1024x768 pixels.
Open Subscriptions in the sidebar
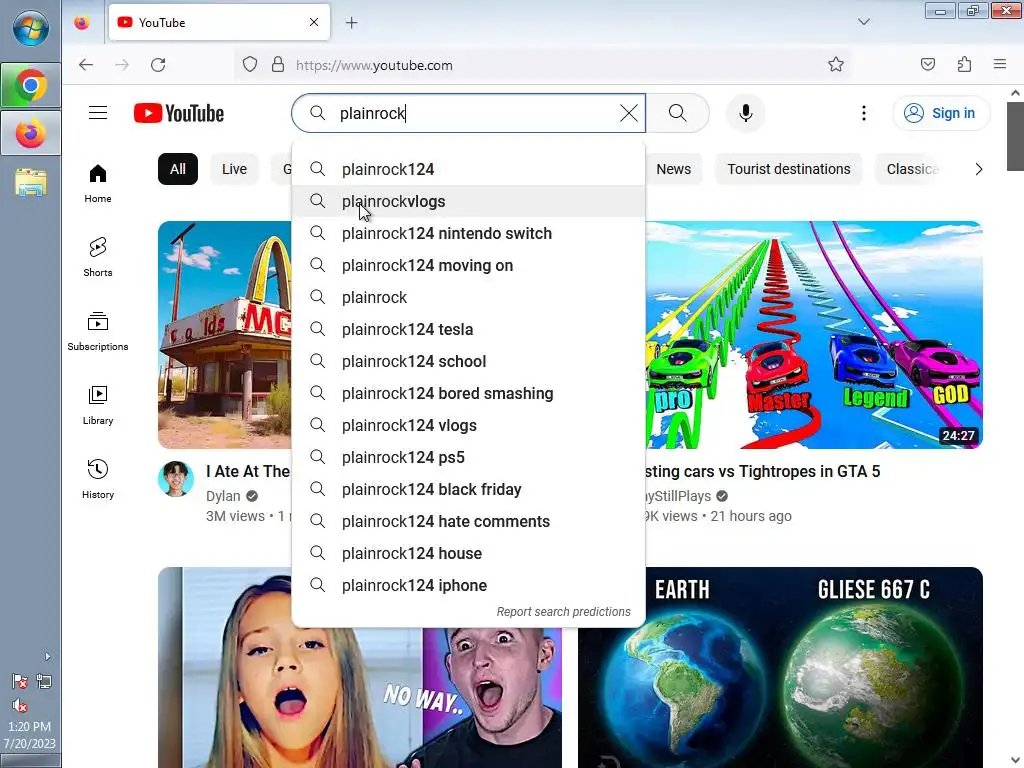97,332
